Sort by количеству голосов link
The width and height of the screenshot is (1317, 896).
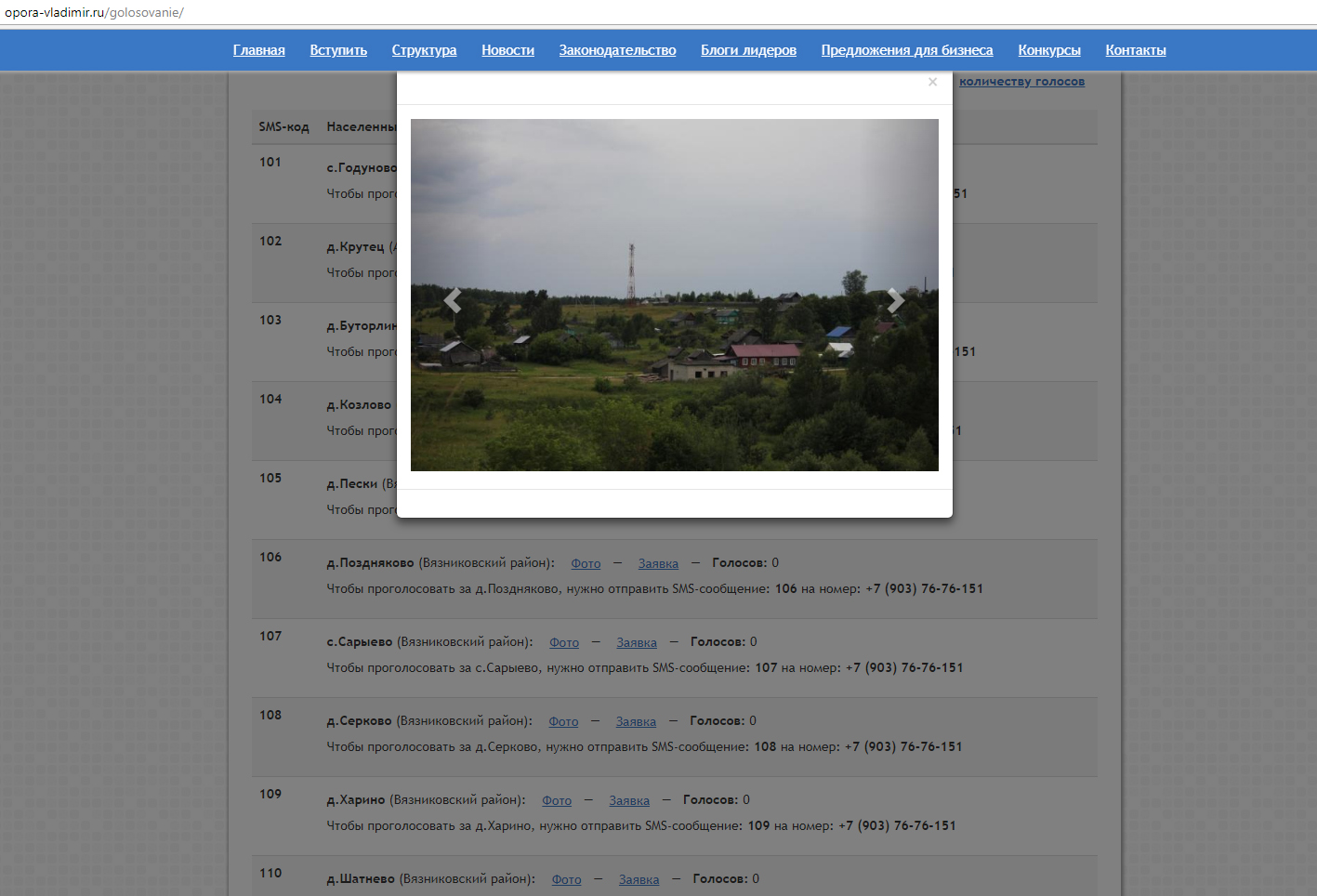pos(1021,82)
